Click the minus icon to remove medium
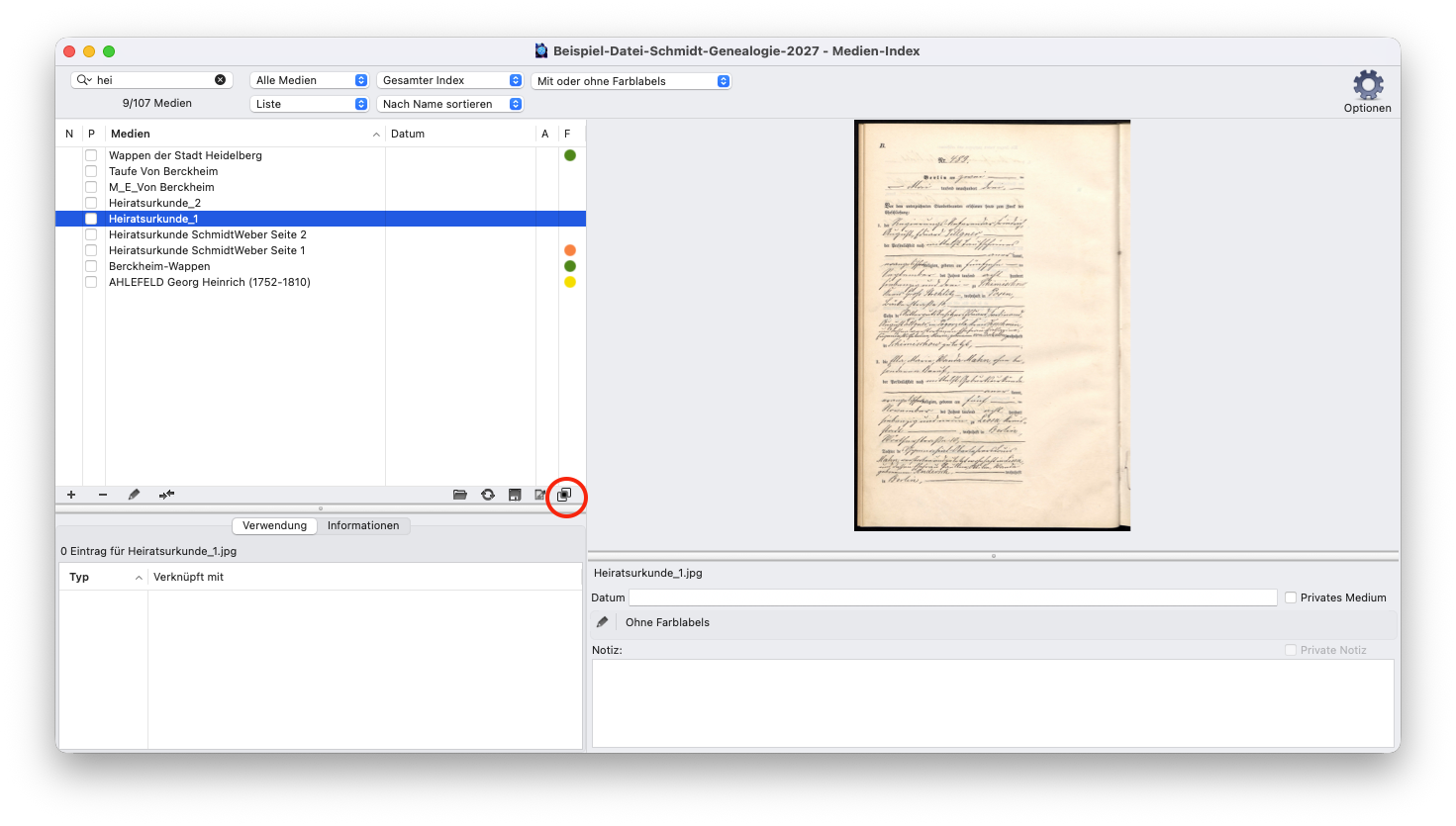1456x826 pixels. [x=103, y=495]
